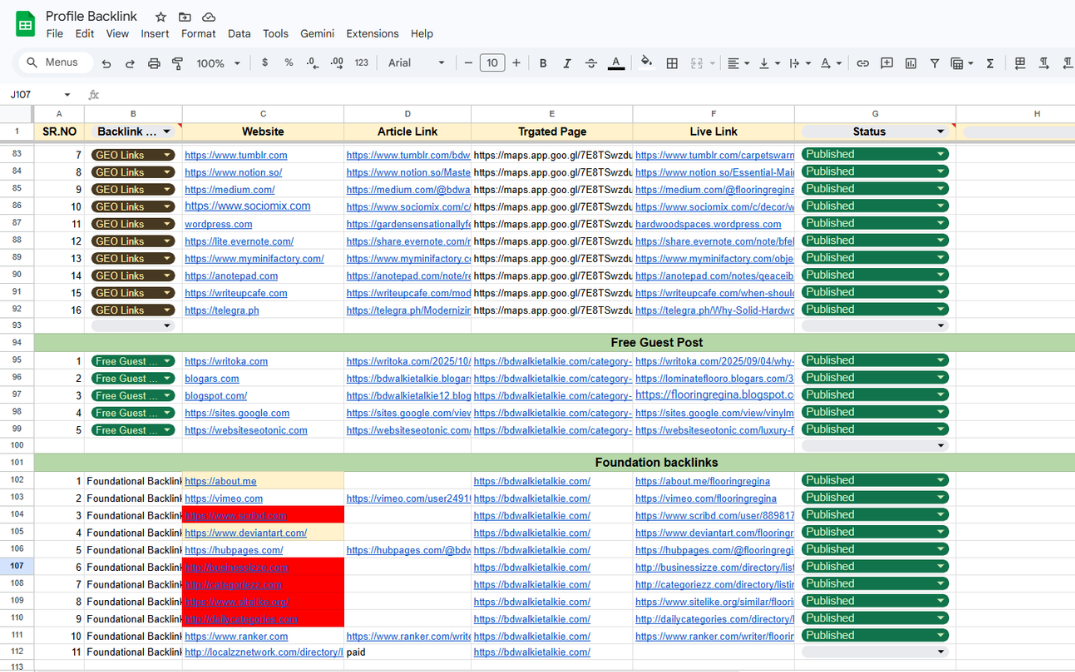Viewport: 1075px width, 672px height.
Task: Open the Fill color picker
Action: tap(647, 63)
